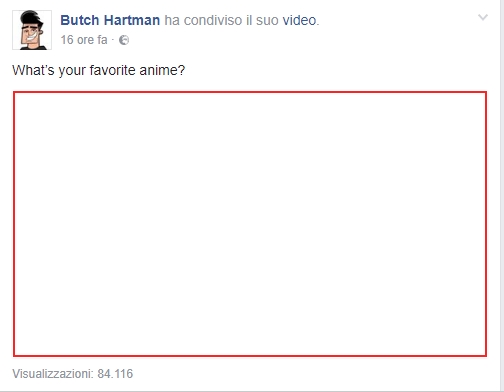Click the word 'Visualizzazioni' below the video
The height and width of the screenshot is (392, 504).
(52, 374)
